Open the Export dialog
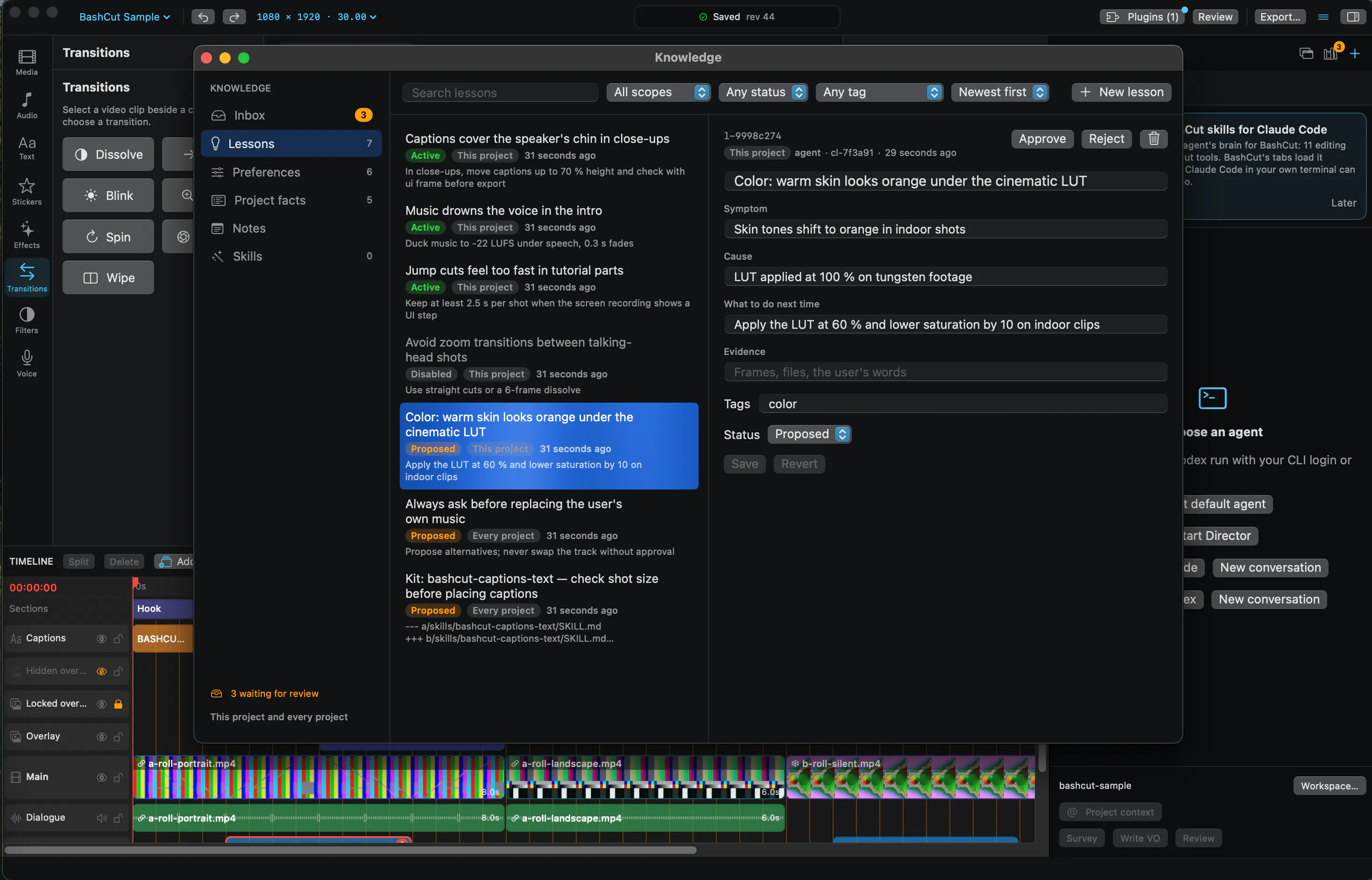Viewport: 1372px width, 880px height. [1280, 16]
